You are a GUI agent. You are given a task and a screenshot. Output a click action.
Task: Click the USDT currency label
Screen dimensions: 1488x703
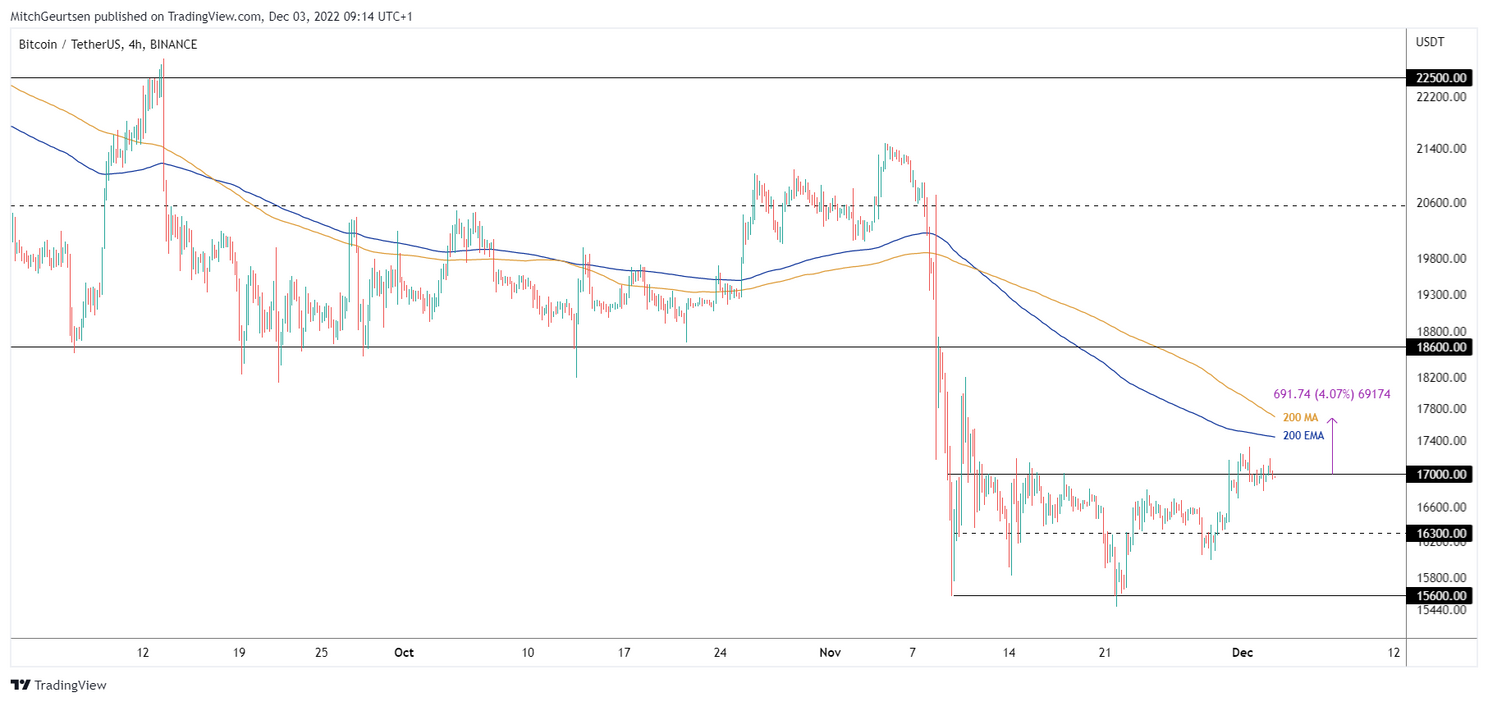(x=1428, y=41)
